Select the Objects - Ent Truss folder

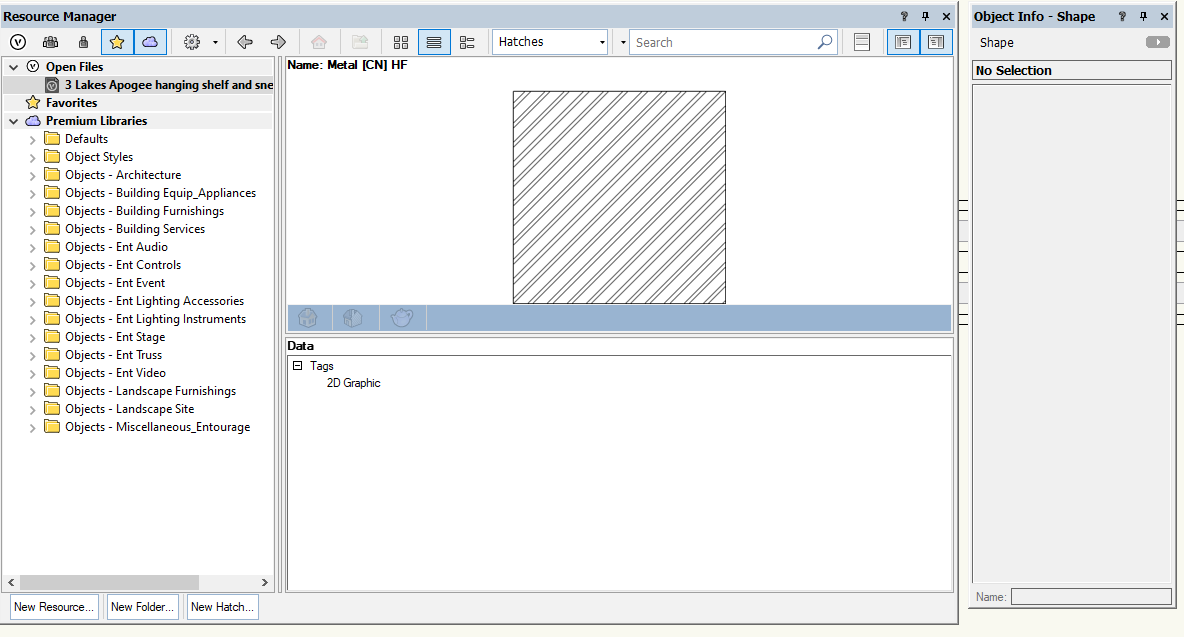(113, 355)
